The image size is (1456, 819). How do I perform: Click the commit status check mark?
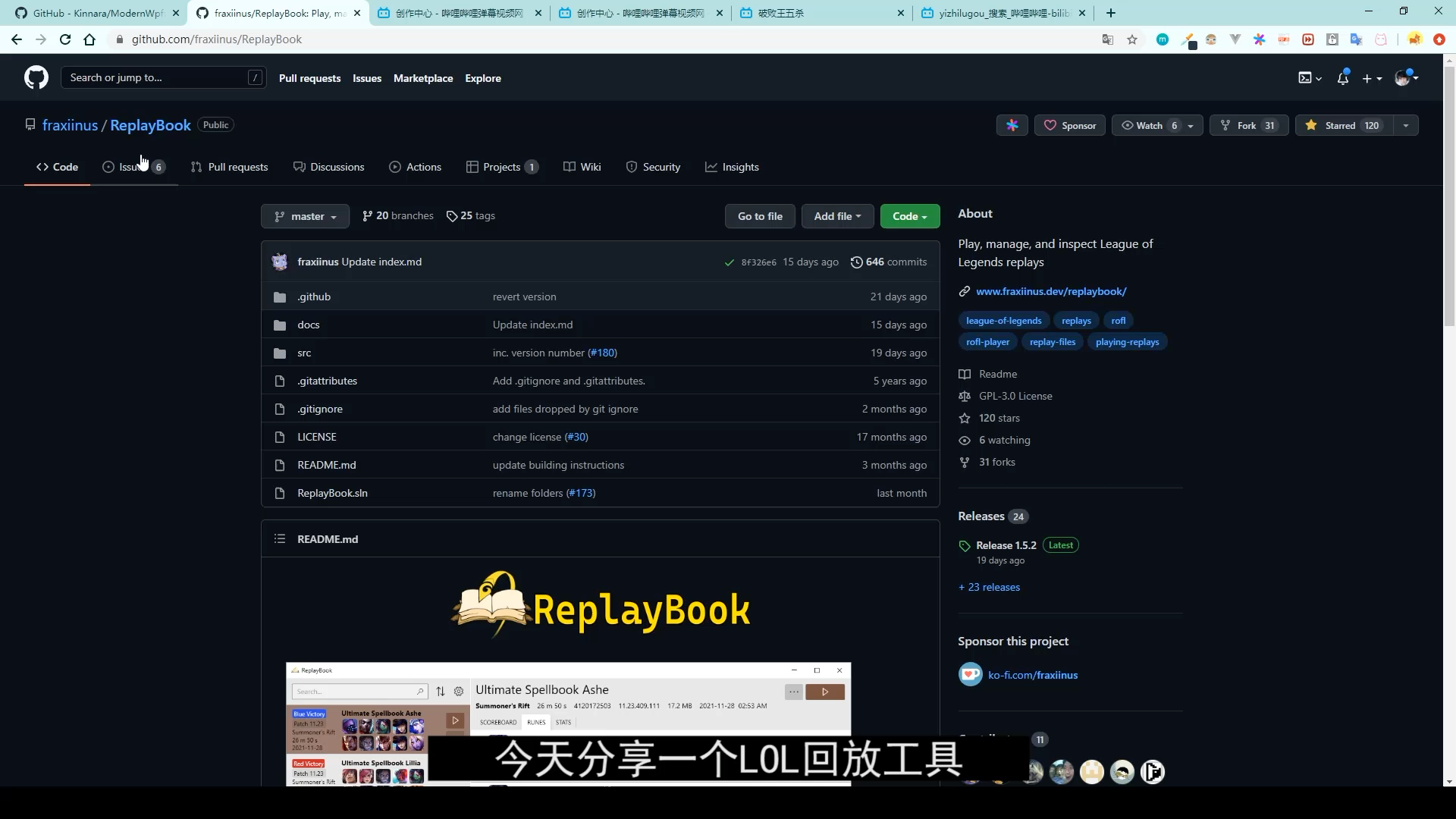point(729,262)
